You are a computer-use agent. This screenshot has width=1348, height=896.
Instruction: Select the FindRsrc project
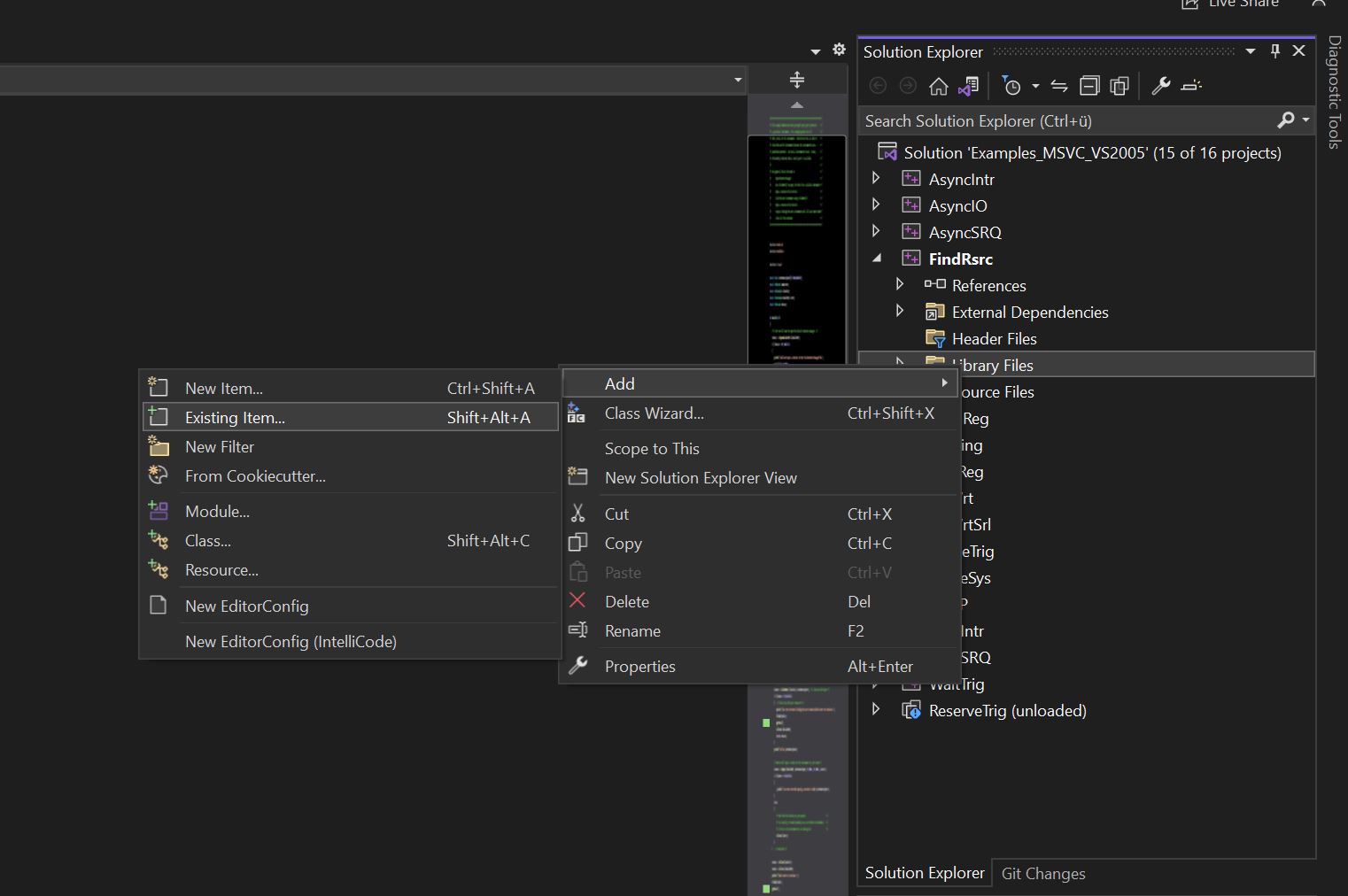[x=960, y=259]
